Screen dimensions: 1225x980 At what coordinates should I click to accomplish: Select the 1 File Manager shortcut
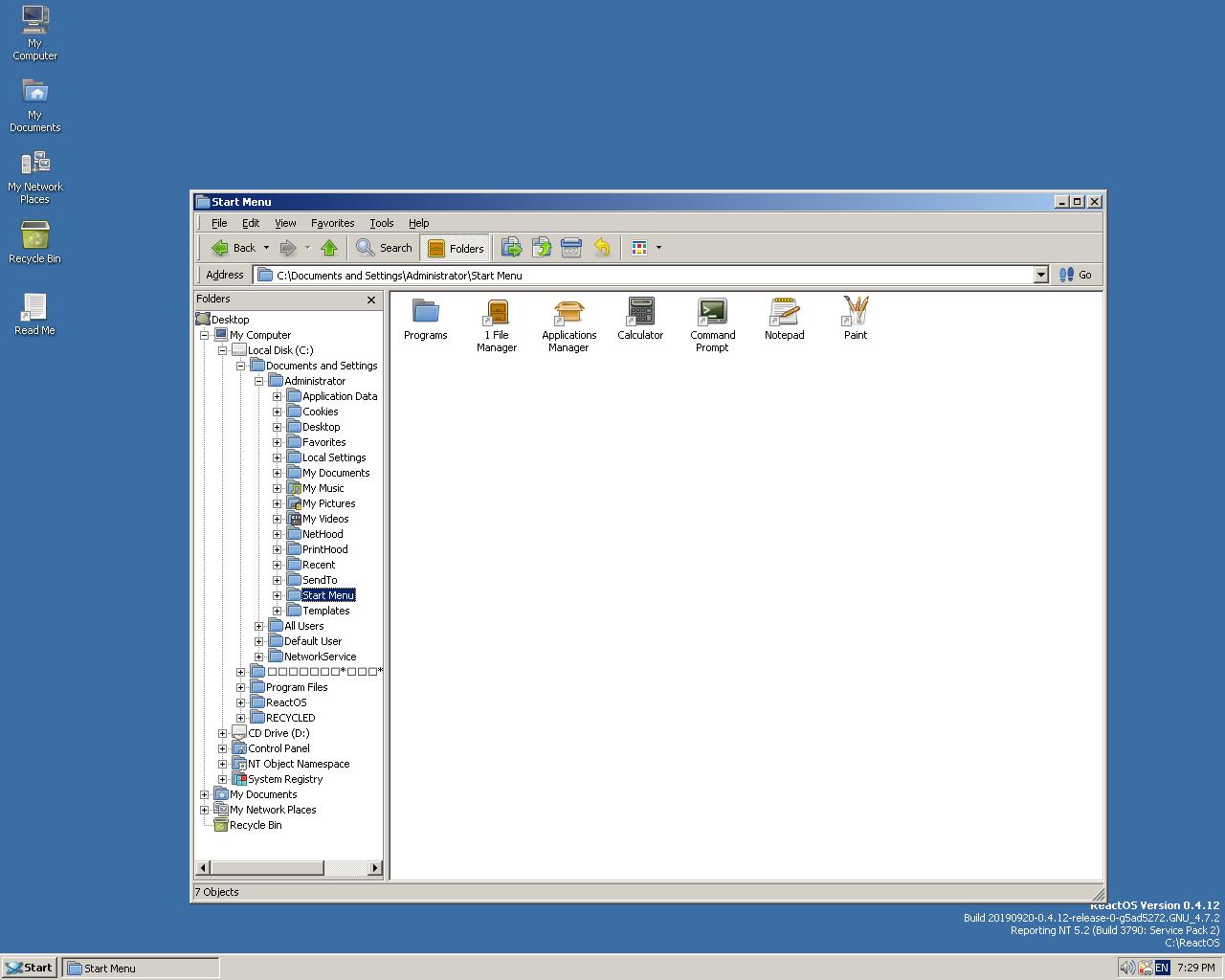pyautogui.click(x=497, y=323)
